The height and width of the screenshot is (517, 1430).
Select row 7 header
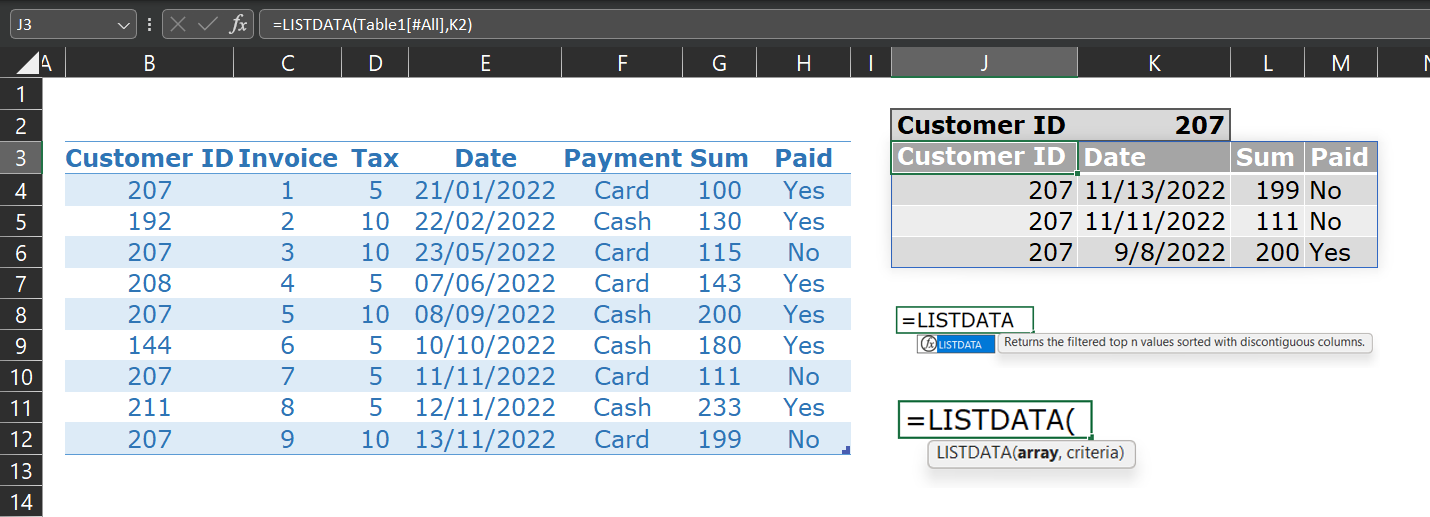(x=24, y=283)
